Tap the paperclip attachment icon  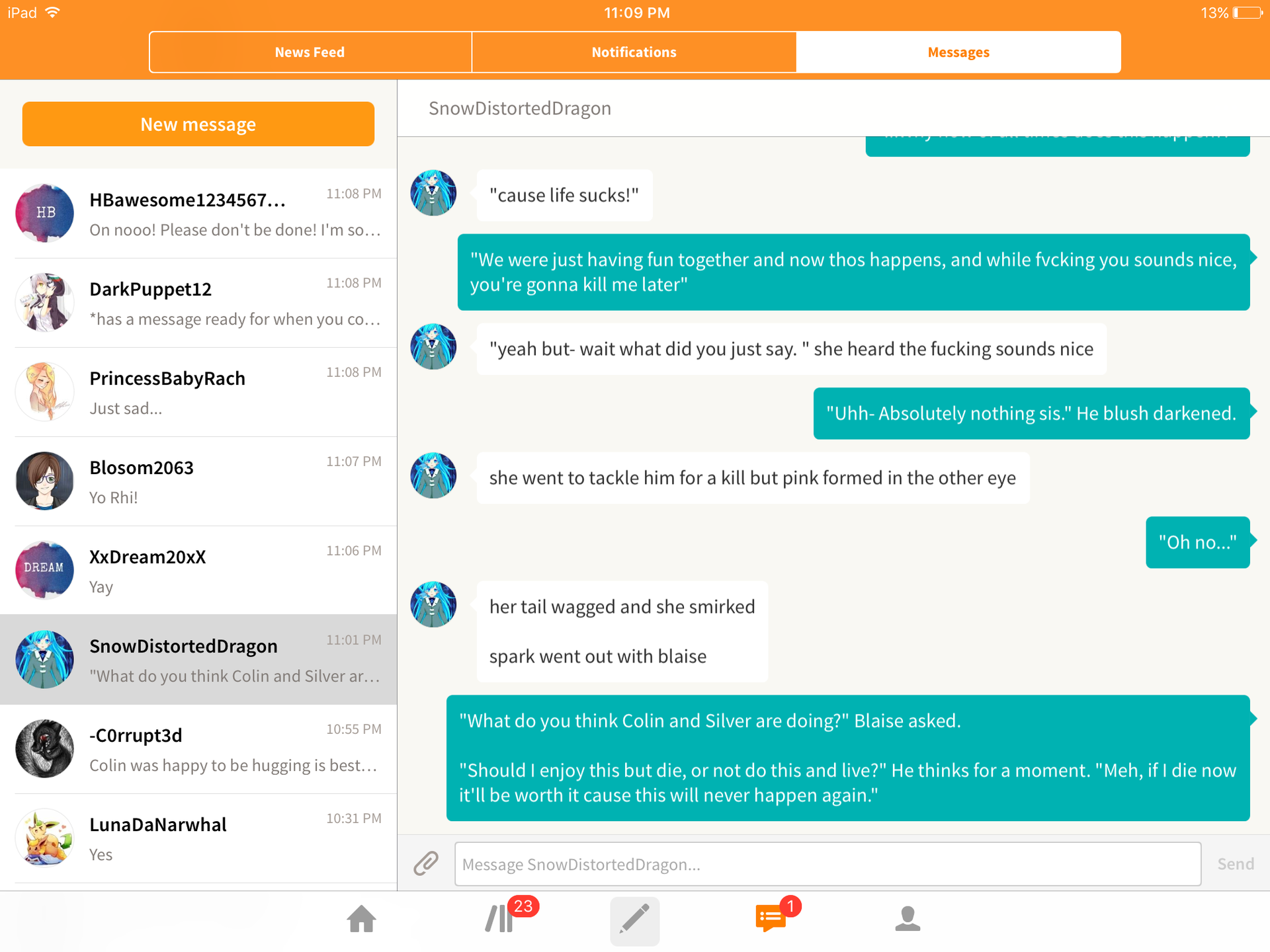tap(426, 863)
